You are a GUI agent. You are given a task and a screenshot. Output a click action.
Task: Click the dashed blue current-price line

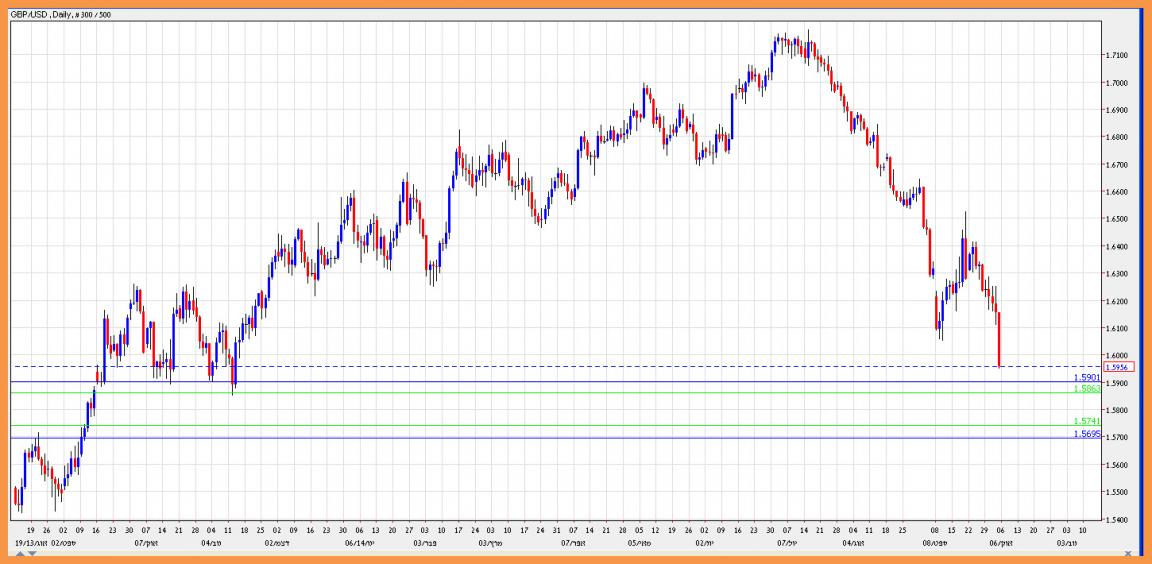pyautogui.click(x=500, y=367)
